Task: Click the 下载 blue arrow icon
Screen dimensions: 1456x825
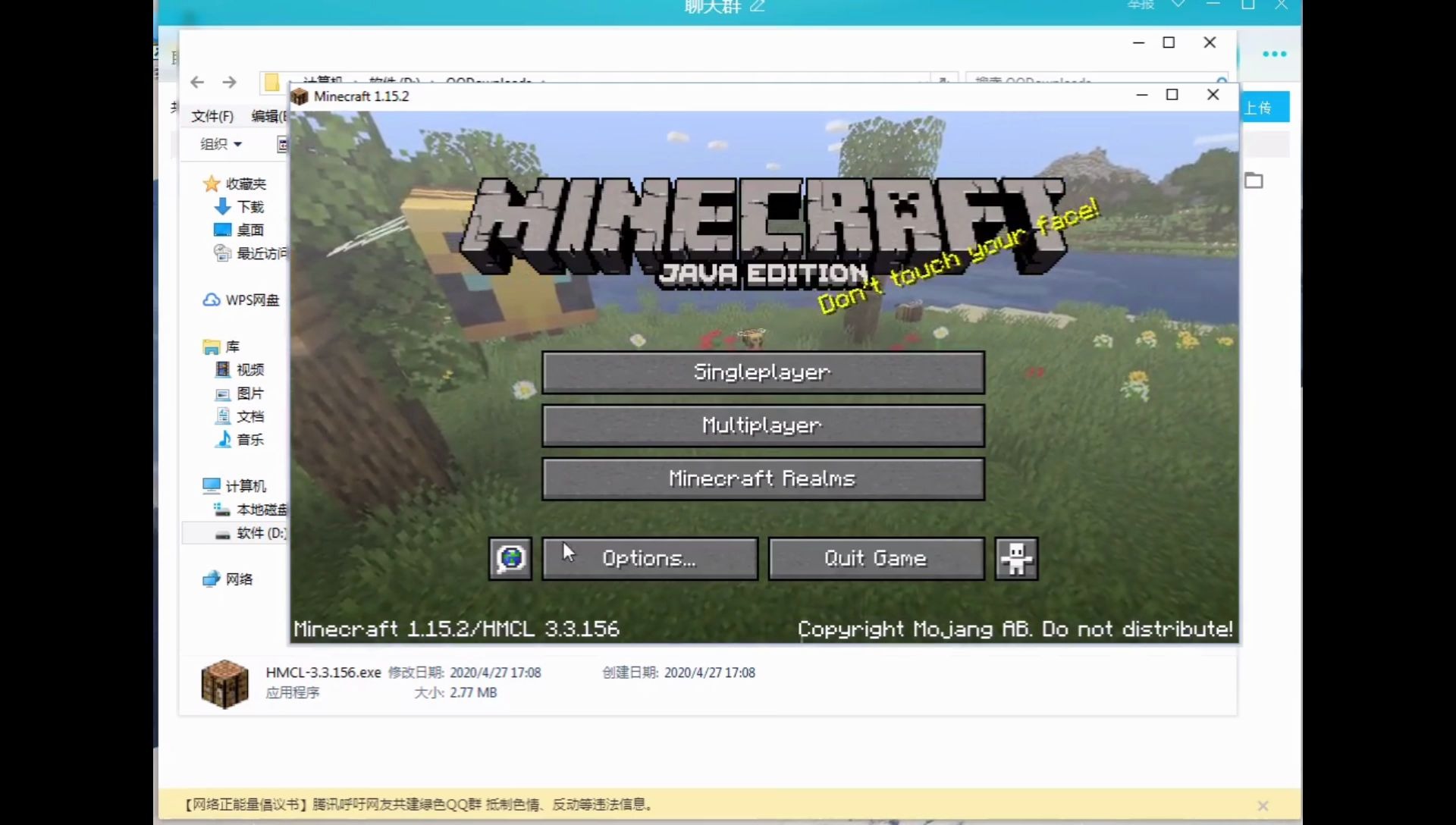Action: tap(222, 206)
